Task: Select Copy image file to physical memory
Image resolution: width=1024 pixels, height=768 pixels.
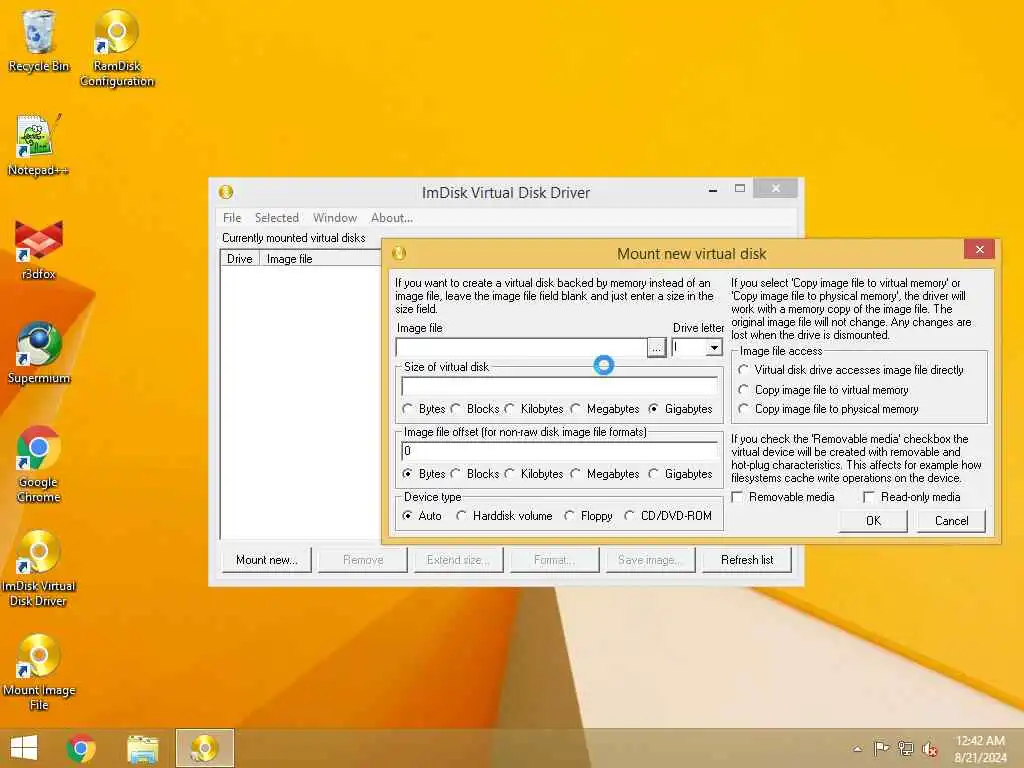Action: pyautogui.click(x=828, y=409)
